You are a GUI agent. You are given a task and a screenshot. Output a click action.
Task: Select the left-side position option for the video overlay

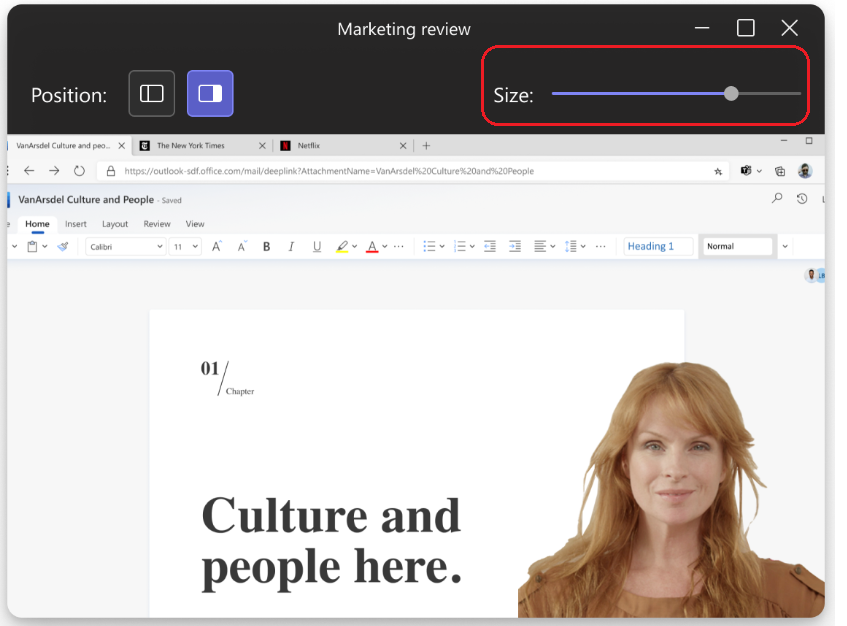[151, 93]
